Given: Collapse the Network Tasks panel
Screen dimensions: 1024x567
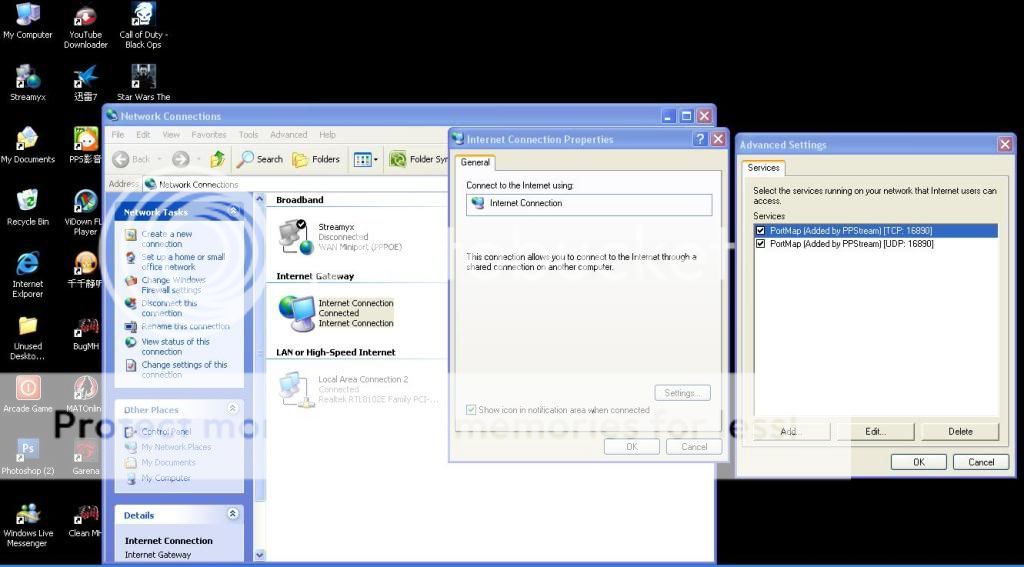Looking at the screenshot, I should (233, 212).
